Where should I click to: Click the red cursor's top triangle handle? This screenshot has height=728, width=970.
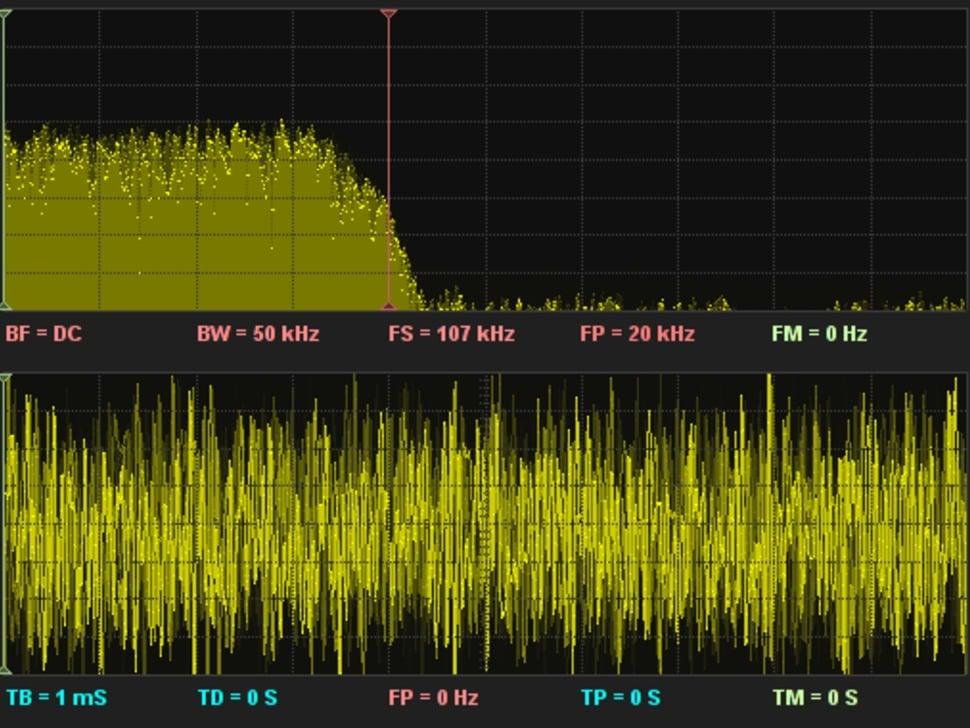click(389, 14)
